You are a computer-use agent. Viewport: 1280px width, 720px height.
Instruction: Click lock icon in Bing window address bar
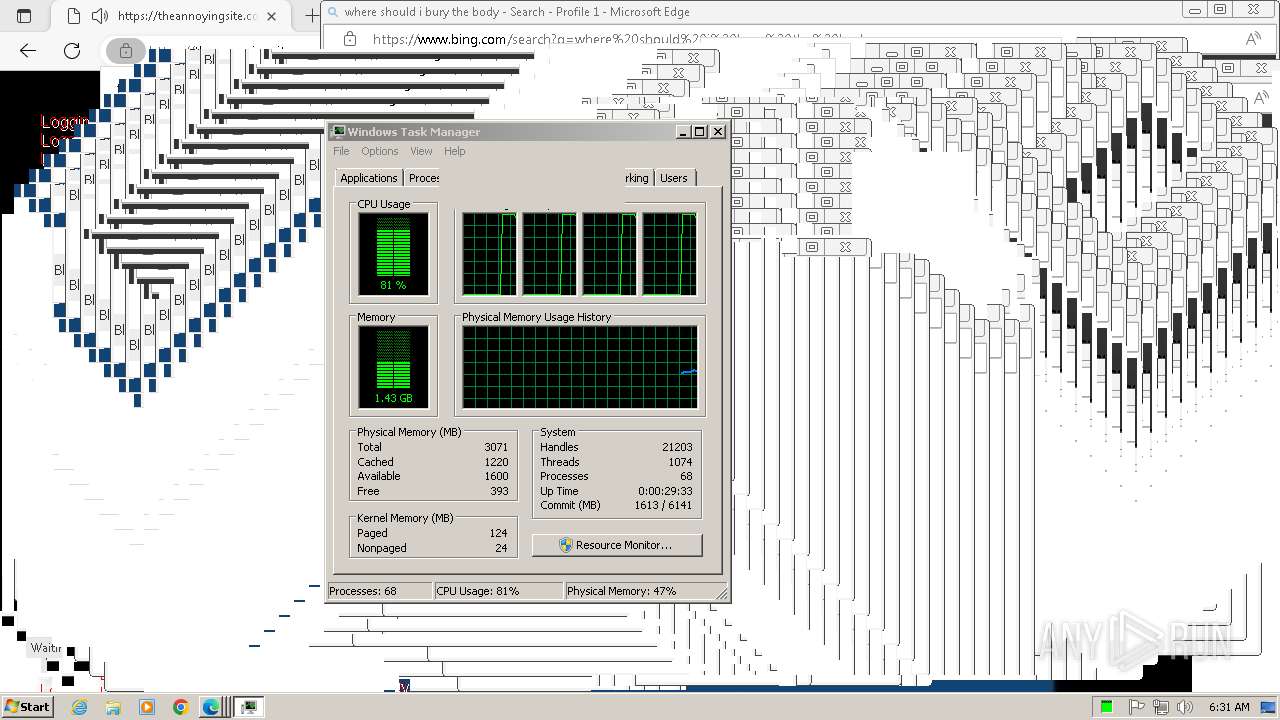click(x=349, y=38)
